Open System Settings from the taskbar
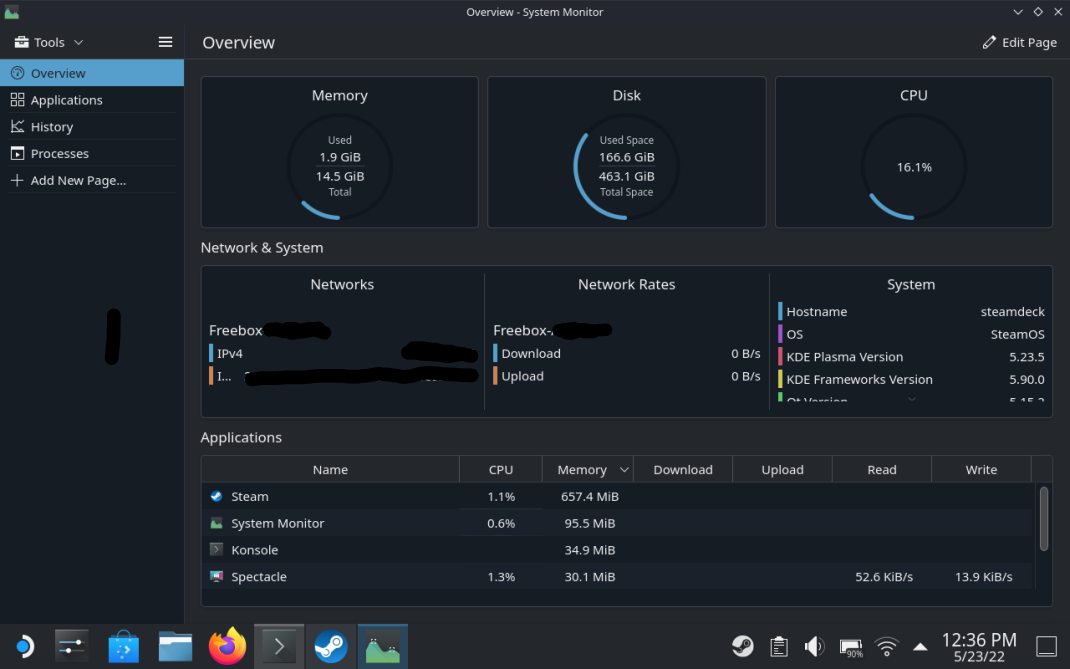The height and width of the screenshot is (669, 1070). click(72, 646)
